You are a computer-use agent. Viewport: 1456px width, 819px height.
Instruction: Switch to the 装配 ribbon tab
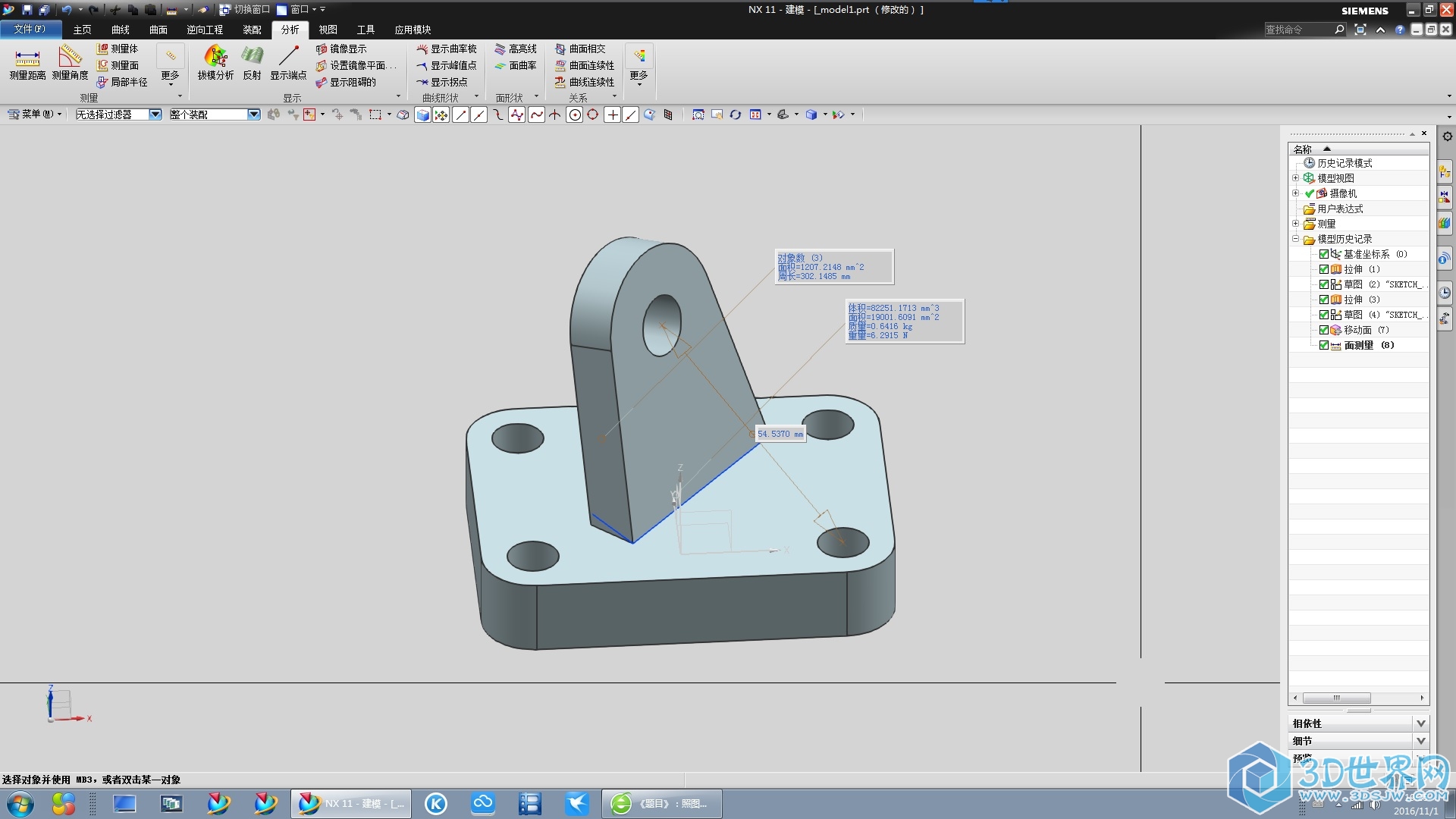(252, 30)
